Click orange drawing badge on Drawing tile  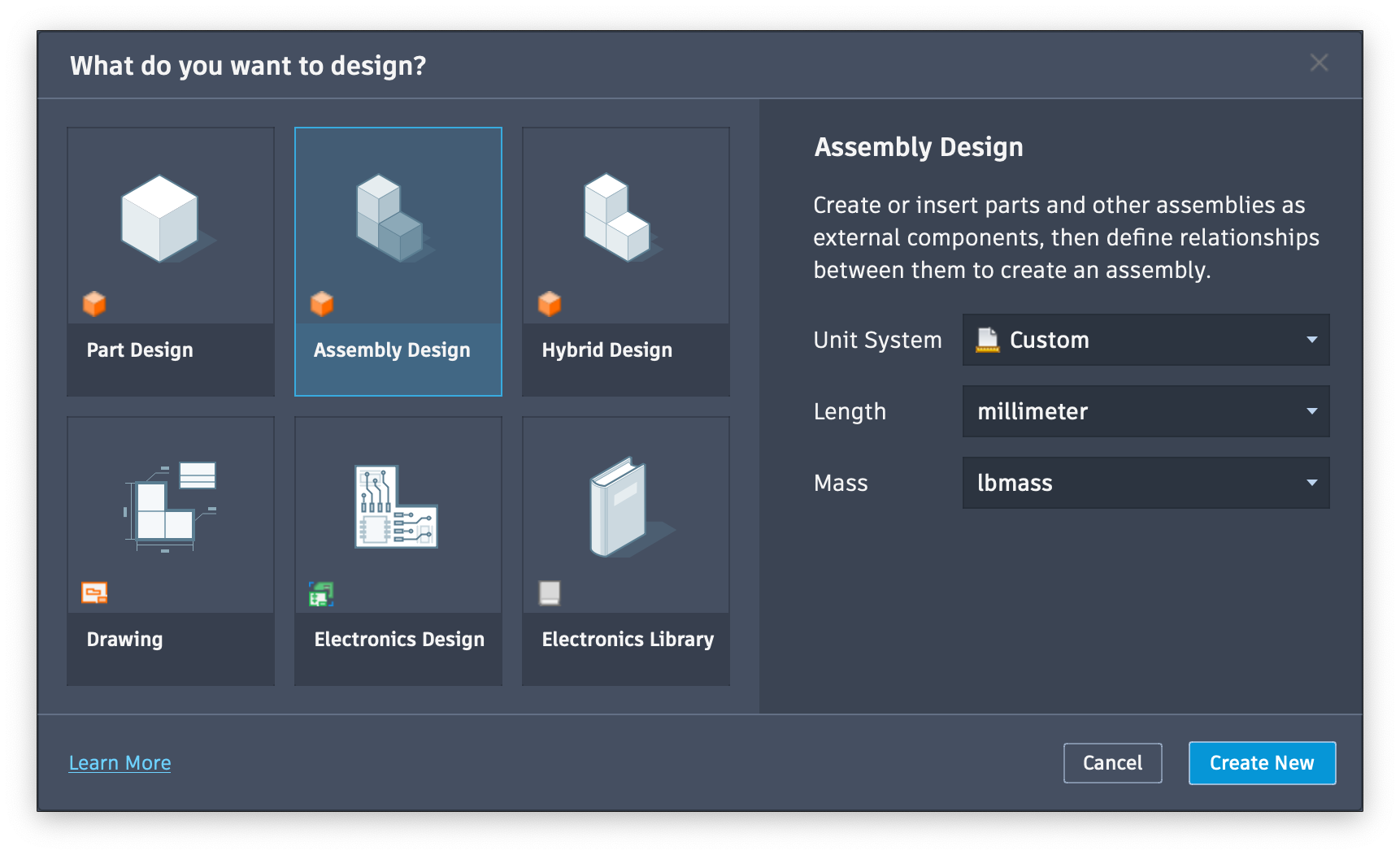click(x=94, y=593)
